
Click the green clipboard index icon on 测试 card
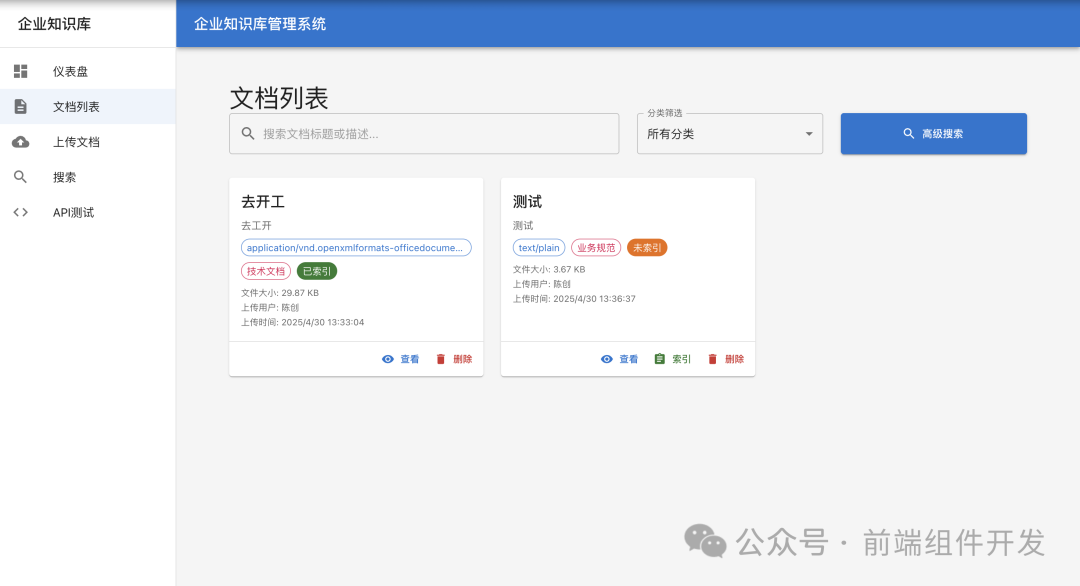[660, 359]
